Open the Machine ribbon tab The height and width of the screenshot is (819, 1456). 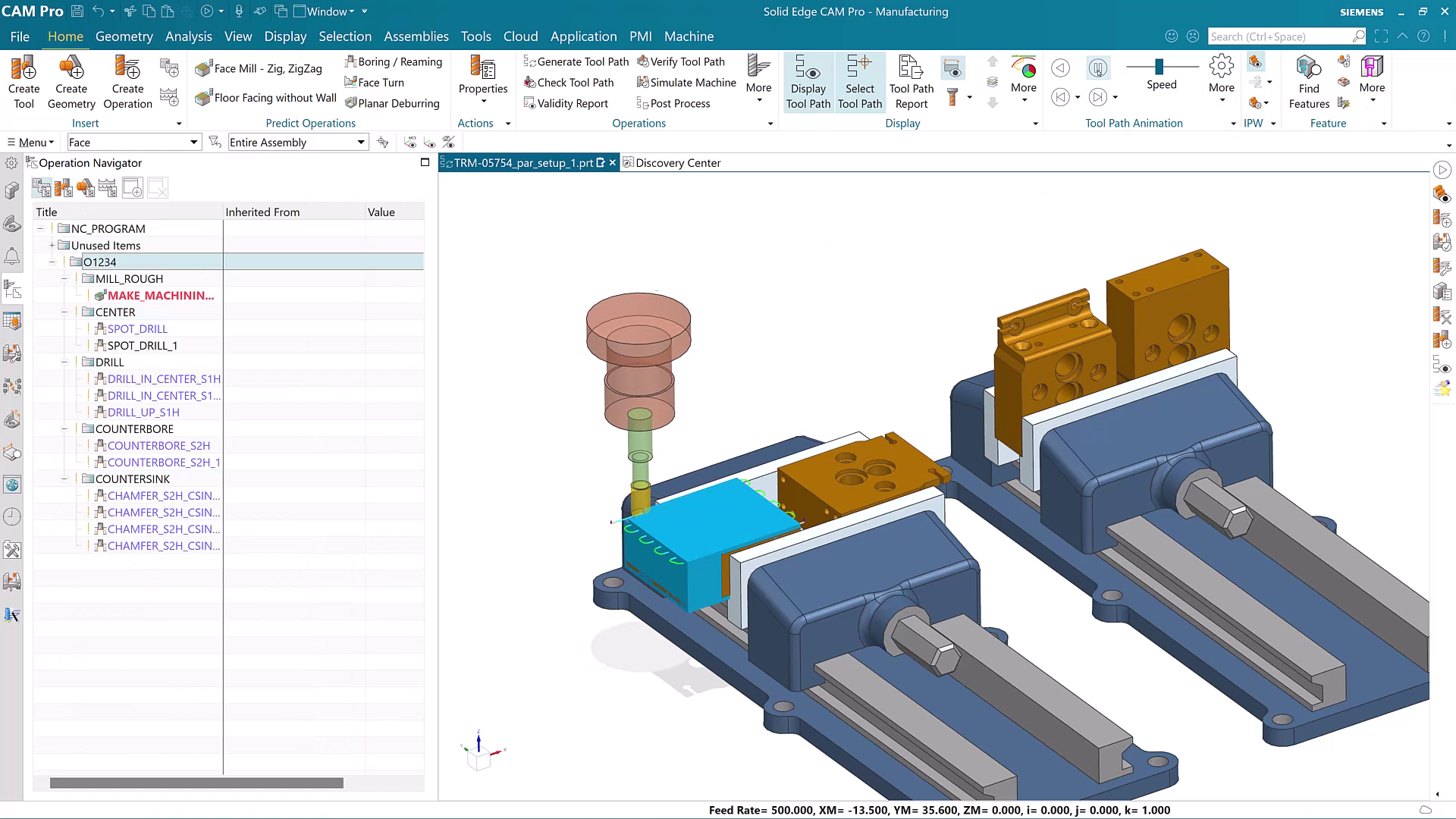(689, 36)
